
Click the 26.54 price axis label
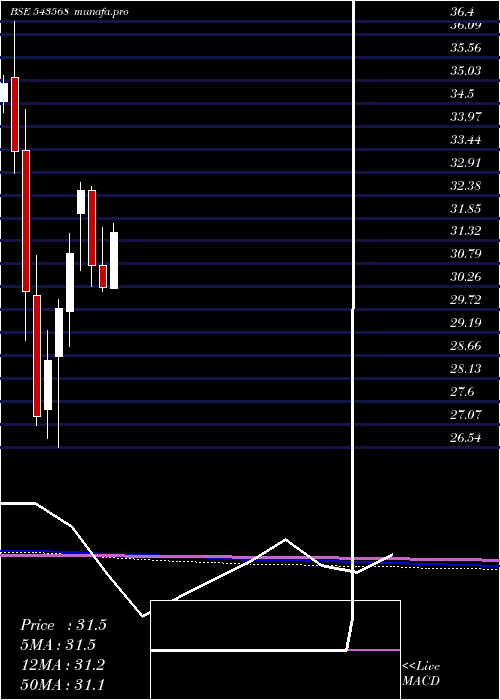[466, 438]
